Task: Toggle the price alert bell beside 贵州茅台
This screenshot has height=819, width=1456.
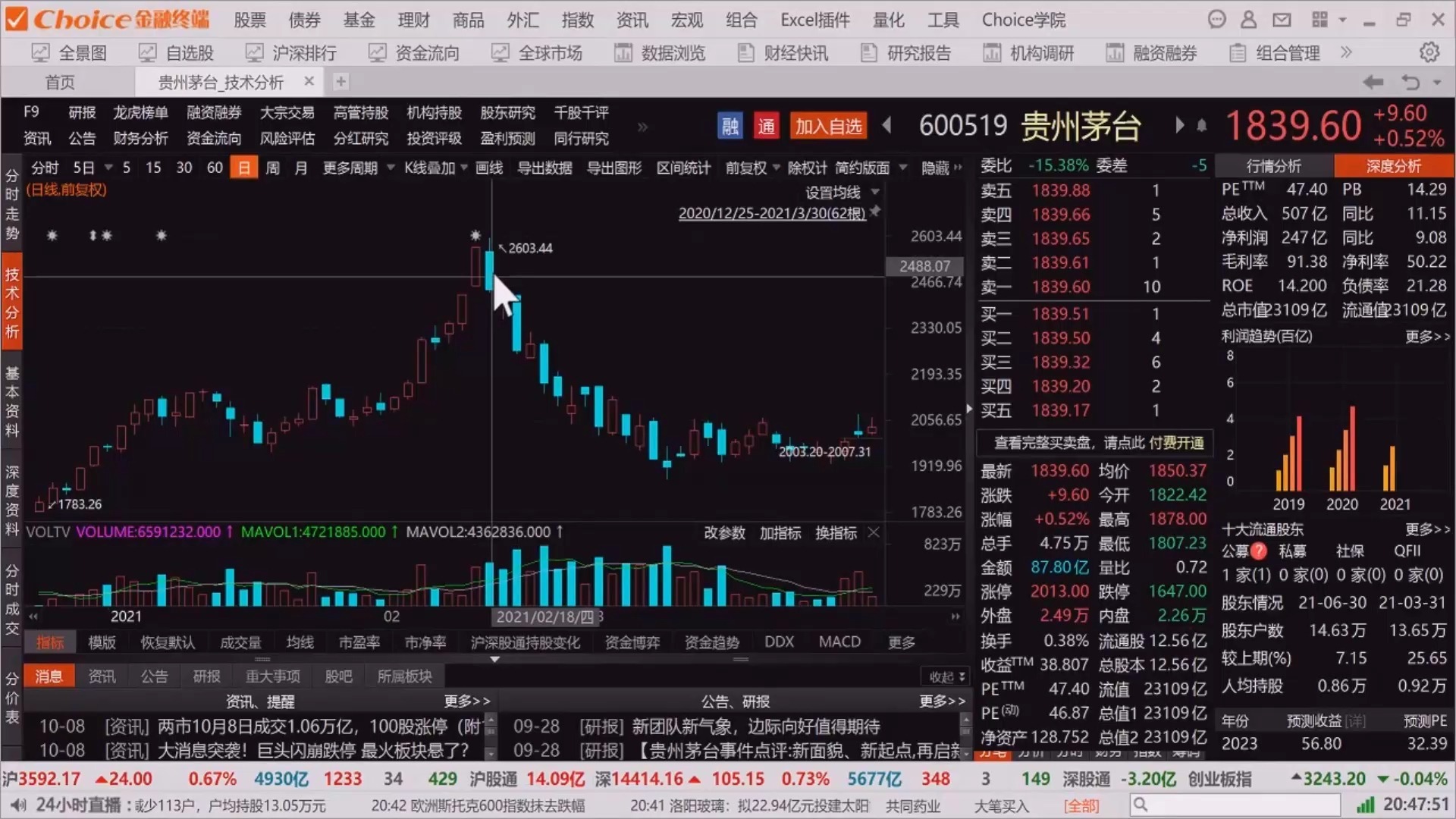Action: (x=1200, y=126)
